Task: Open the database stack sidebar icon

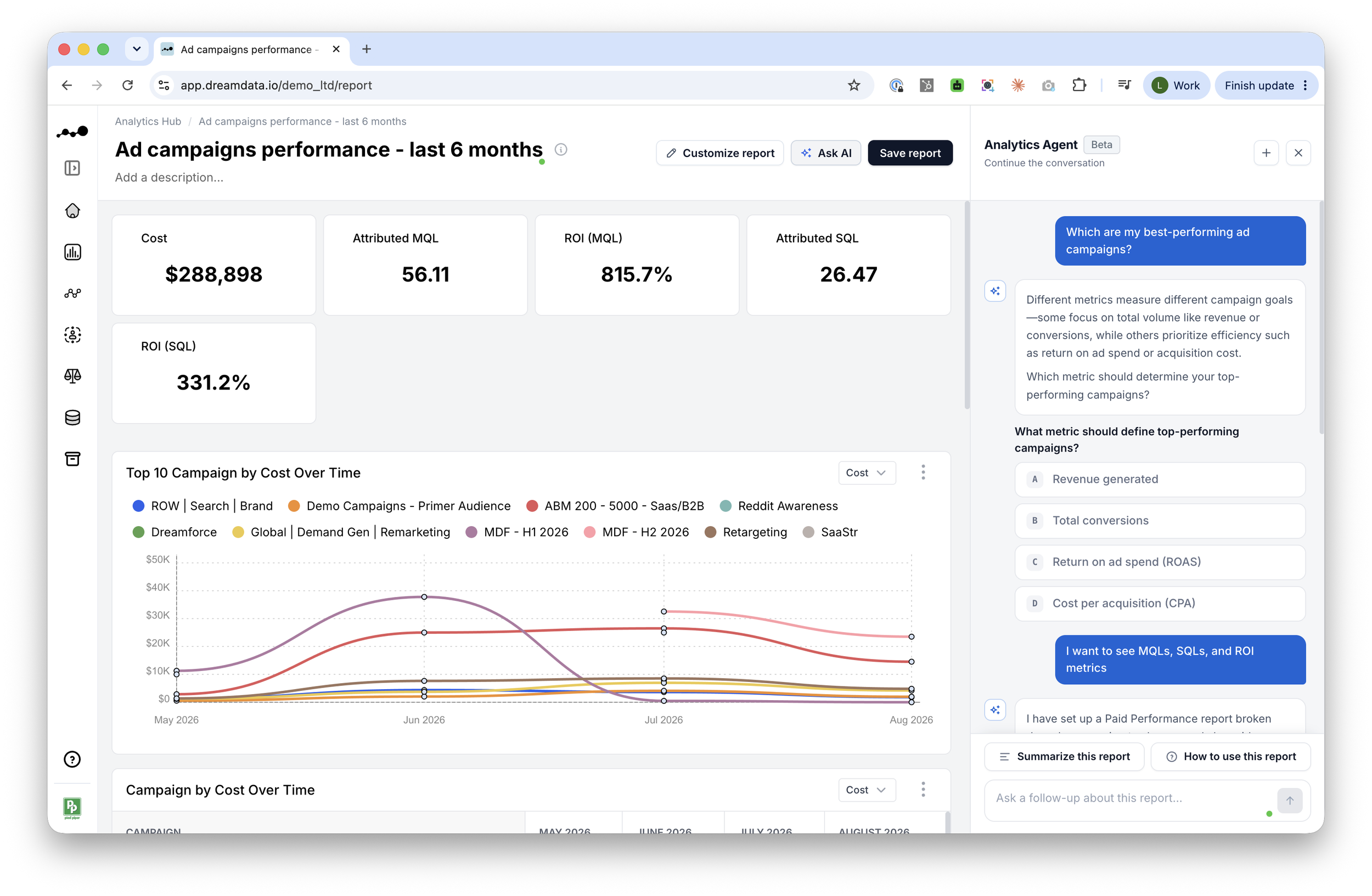Action: pyautogui.click(x=72, y=418)
